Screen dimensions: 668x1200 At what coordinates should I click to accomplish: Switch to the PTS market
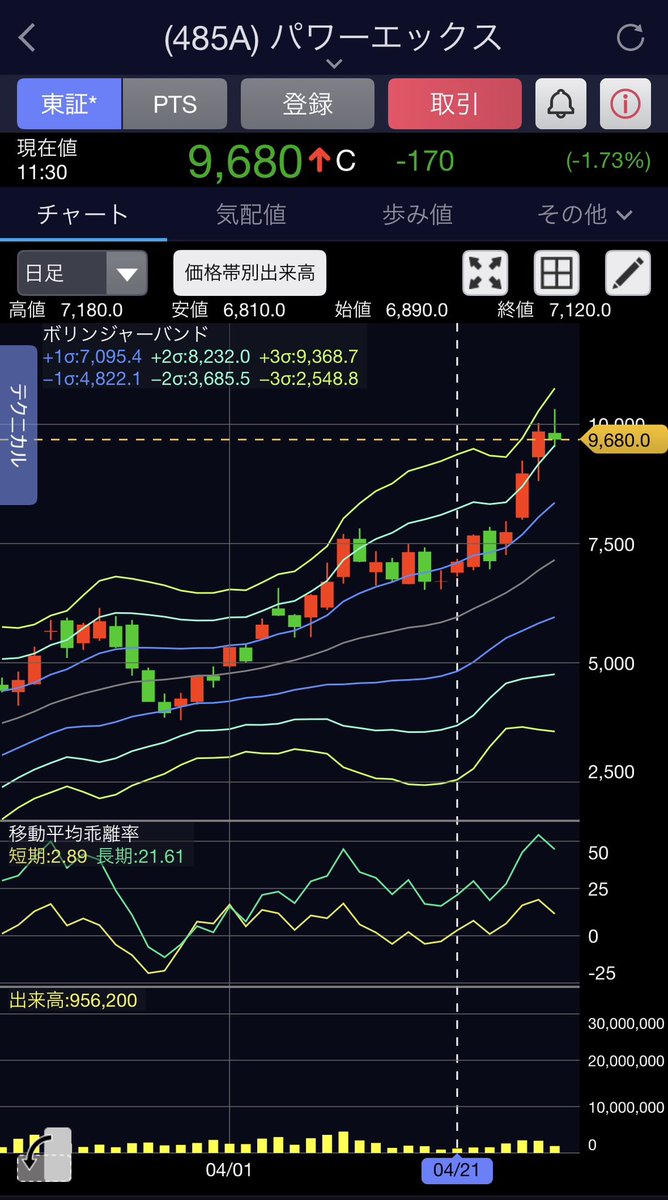coord(175,103)
